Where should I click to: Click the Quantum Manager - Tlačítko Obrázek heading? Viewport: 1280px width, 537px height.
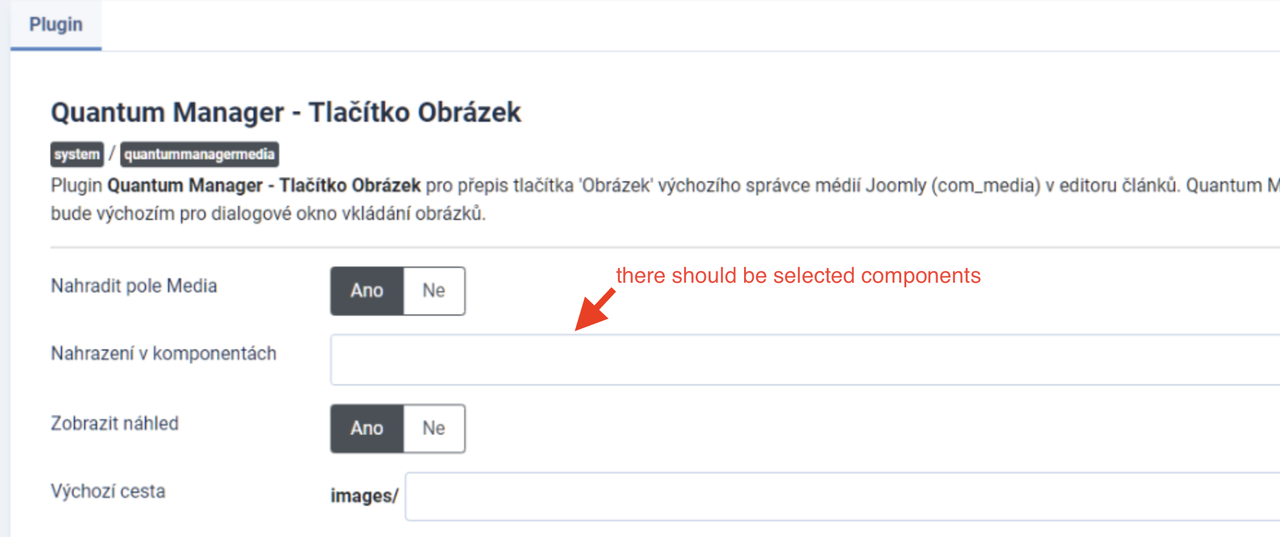pos(286,112)
